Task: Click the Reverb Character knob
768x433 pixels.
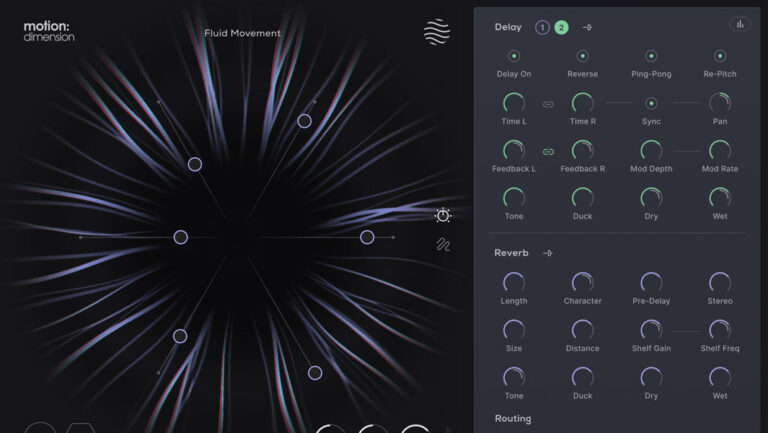Action: [x=582, y=283]
